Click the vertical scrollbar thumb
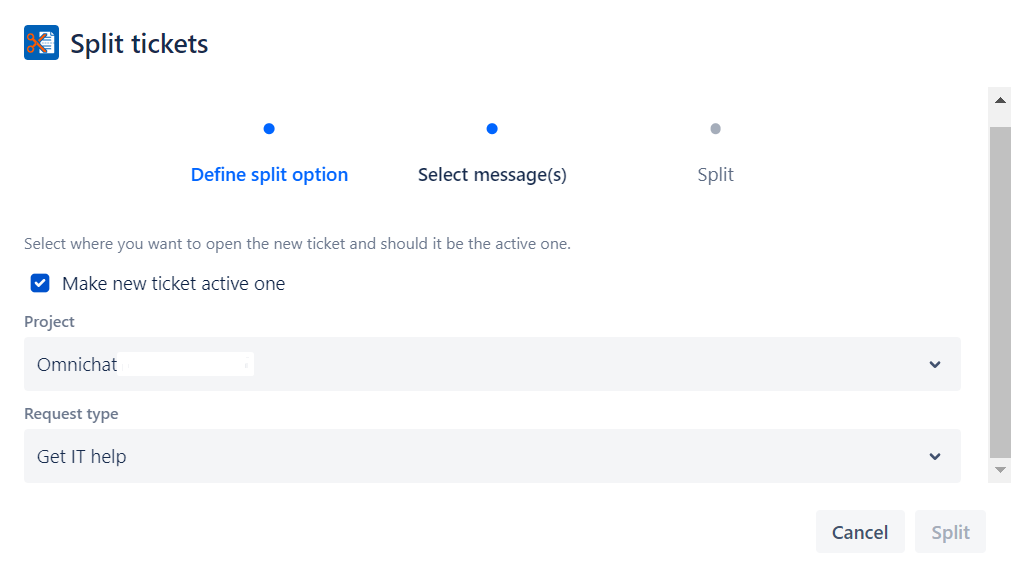 [999, 290]
